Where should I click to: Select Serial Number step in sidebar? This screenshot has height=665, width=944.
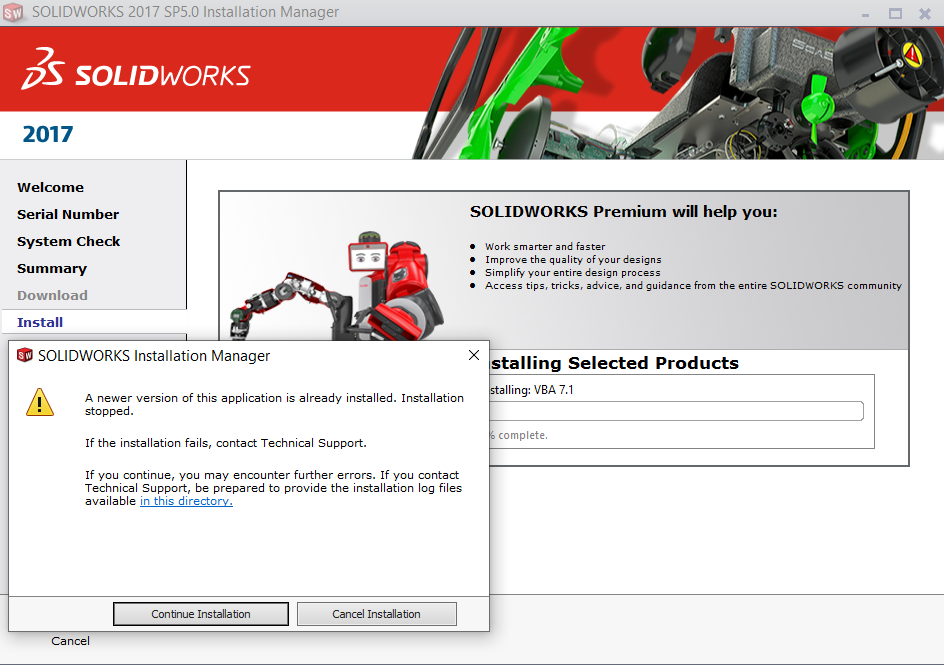coord(68,214)
